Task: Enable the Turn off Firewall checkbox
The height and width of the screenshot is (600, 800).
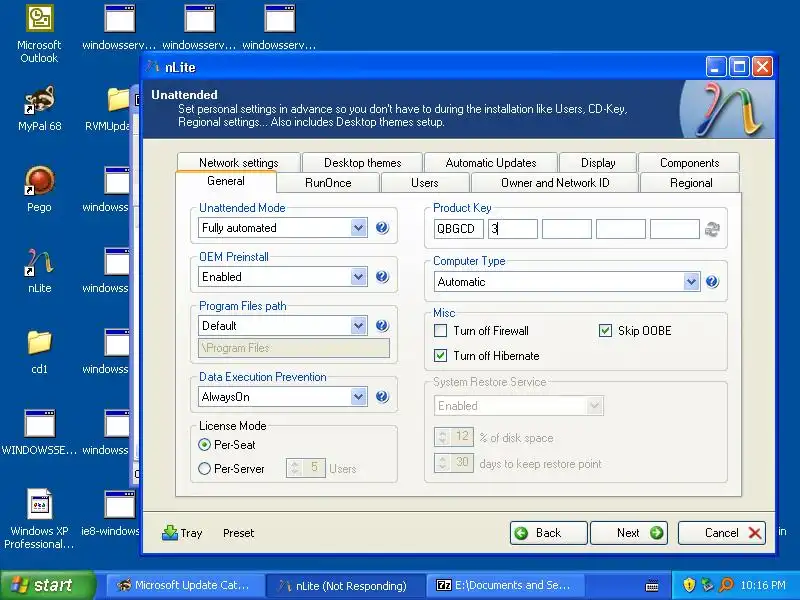Action: click(x=440, y=331)
